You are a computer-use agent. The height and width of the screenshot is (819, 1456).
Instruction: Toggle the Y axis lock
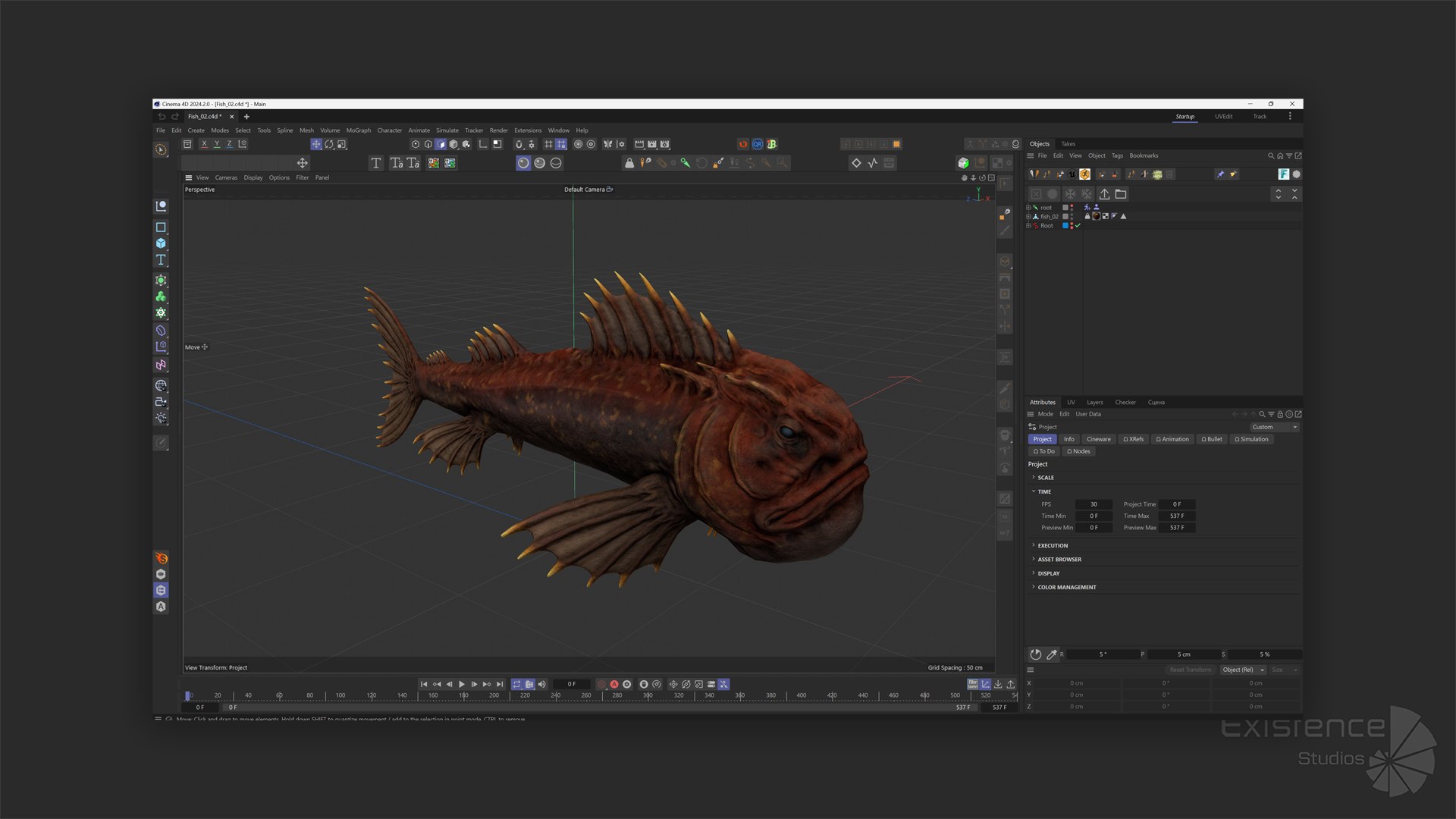[x=217, y=144]
